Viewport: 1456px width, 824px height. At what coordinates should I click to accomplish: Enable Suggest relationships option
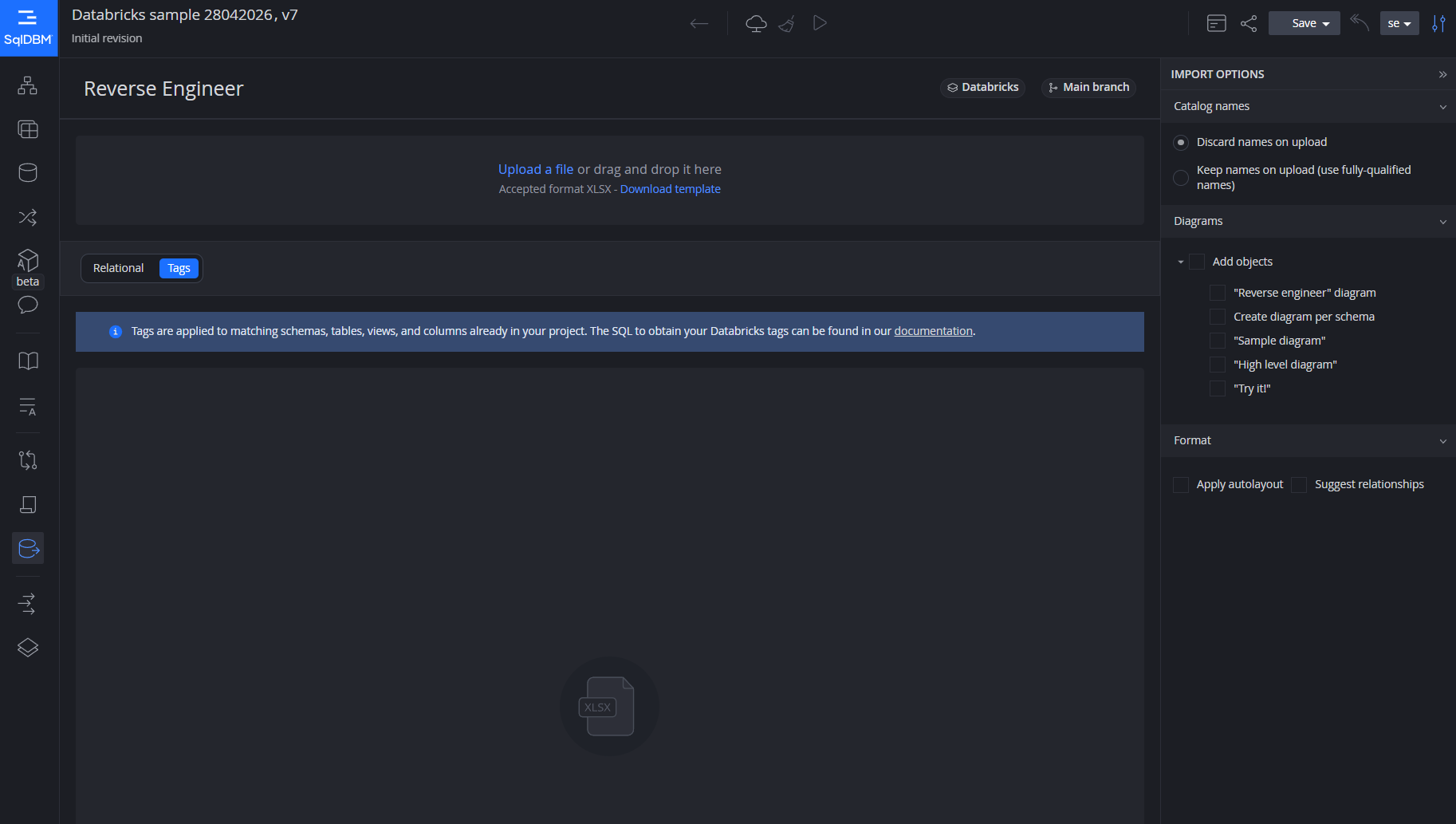pos(1299,484)
